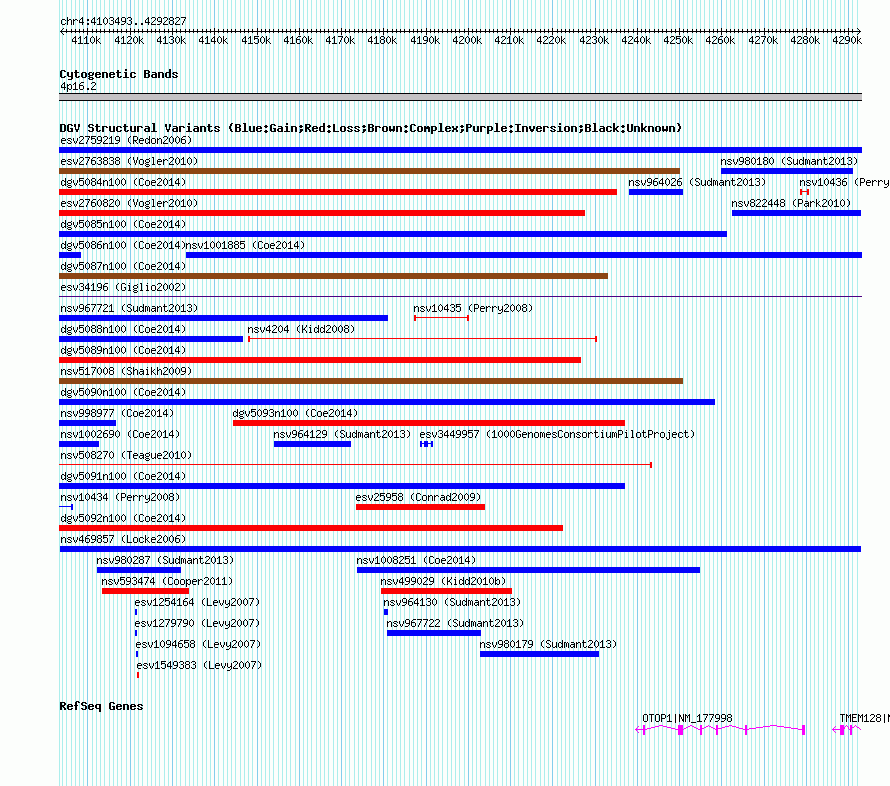Click the nsv967722 (Sudmant2013) blue bar
This screenshot has width=890, height=786.
pyautogui.click(x=434, y=633)
